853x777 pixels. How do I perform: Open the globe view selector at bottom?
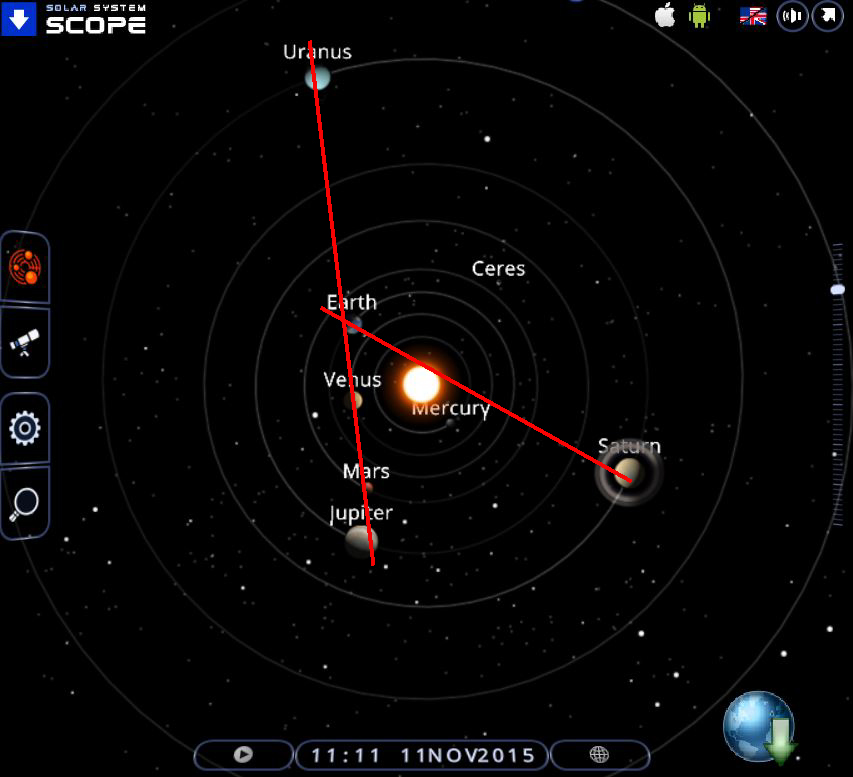pyautogui.click(x=599, y=755)
